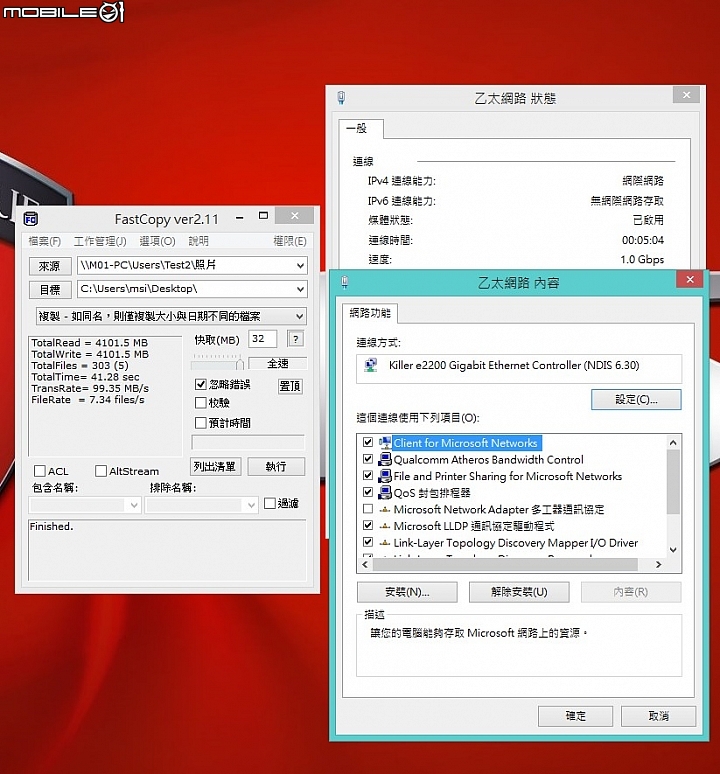720x774 pixels.
Task: Enable the 校驗 verify checkbox
Action: pos(200,403)
